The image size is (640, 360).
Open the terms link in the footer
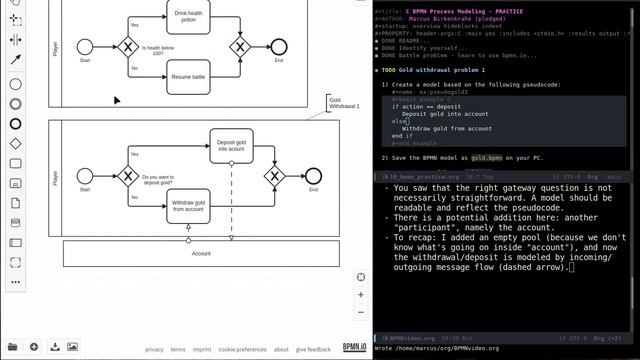coord(178,349)
